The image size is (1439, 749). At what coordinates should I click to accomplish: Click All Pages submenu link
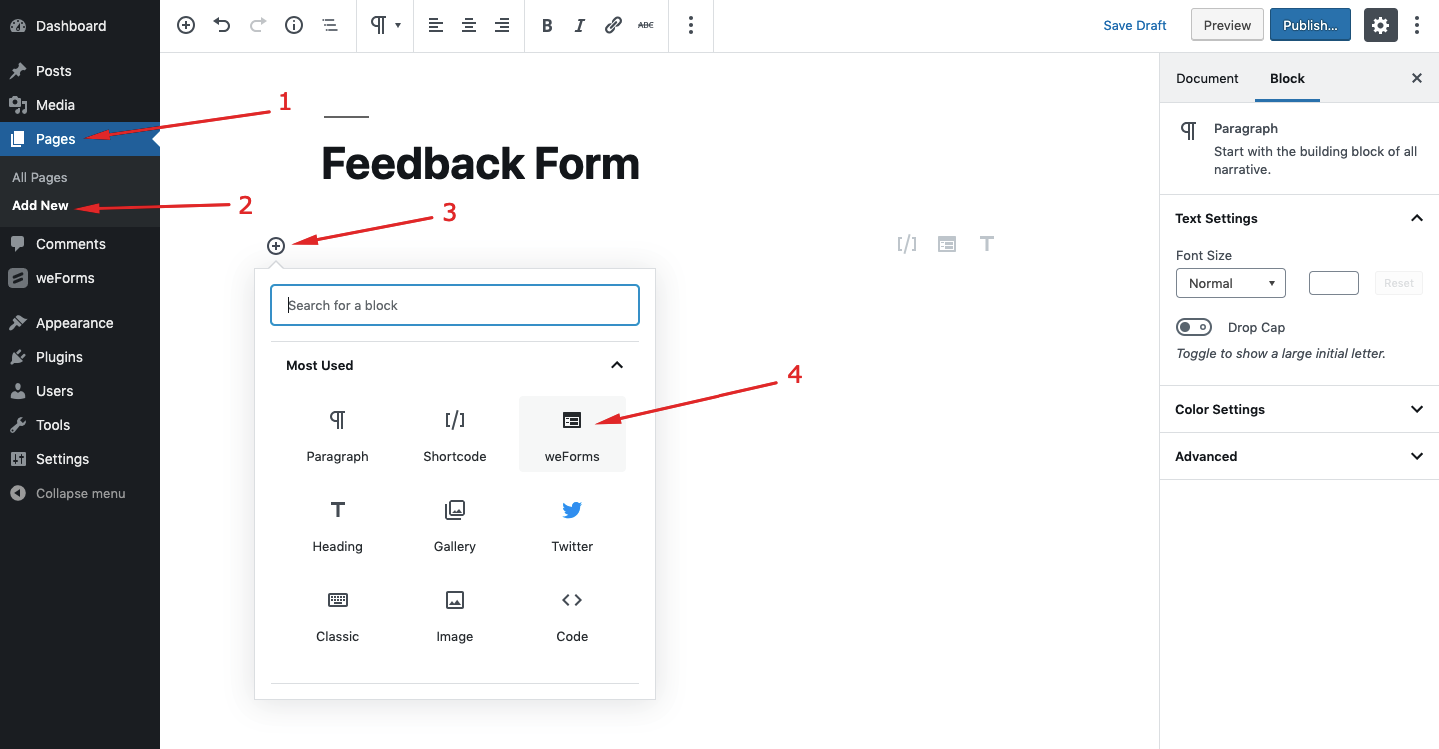click(x=40, y=177)
